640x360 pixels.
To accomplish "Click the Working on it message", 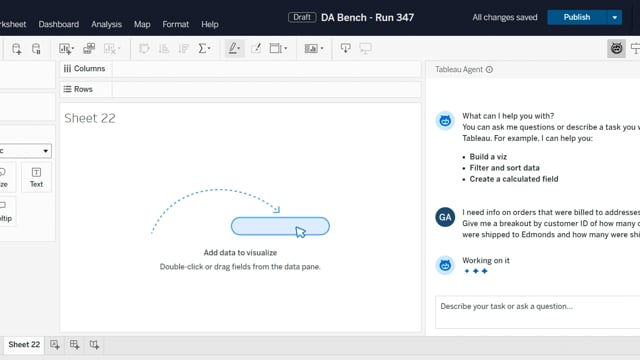I will 486,260.
